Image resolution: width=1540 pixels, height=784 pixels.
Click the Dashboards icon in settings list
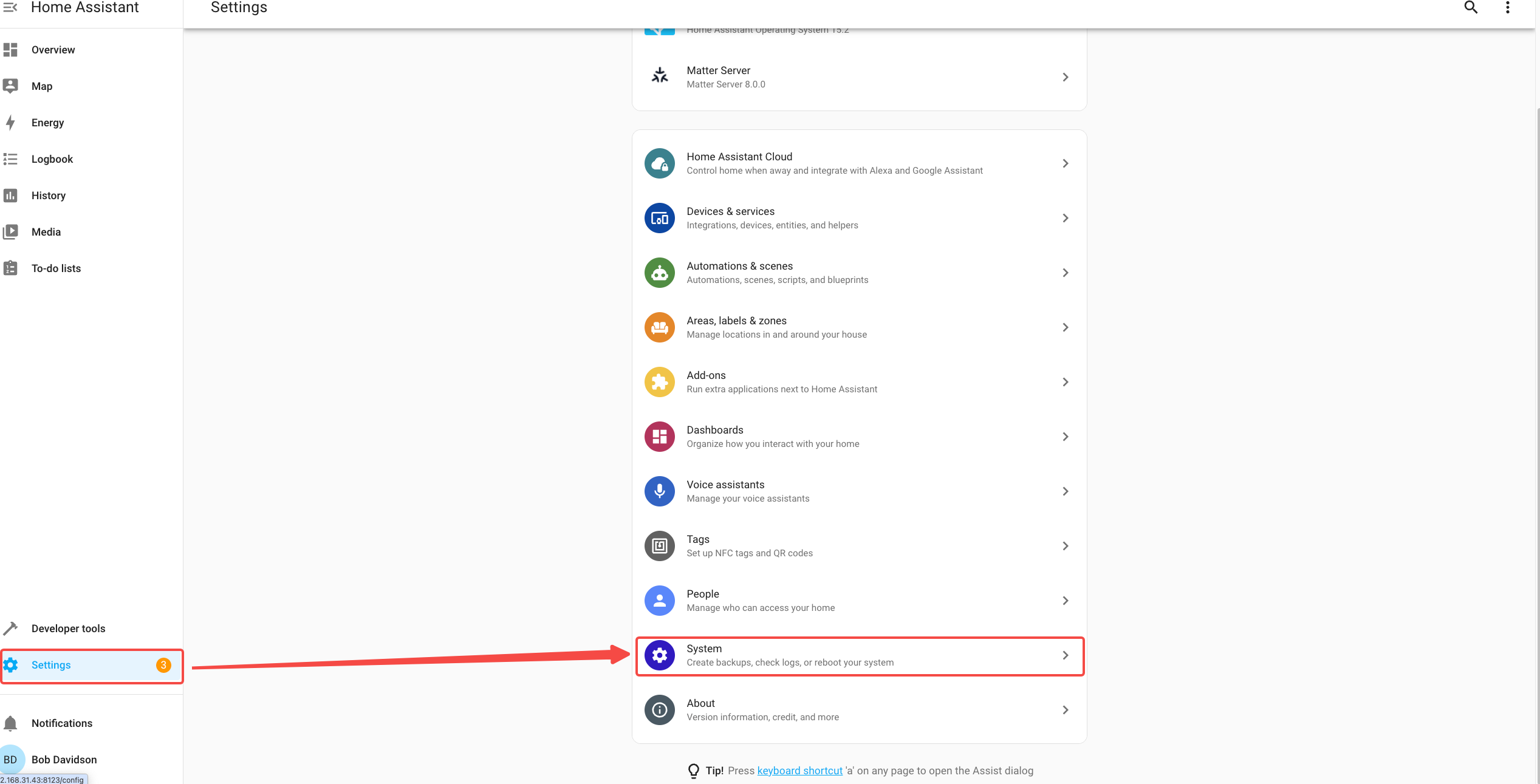pyautogui.click(x=660, y=437)
